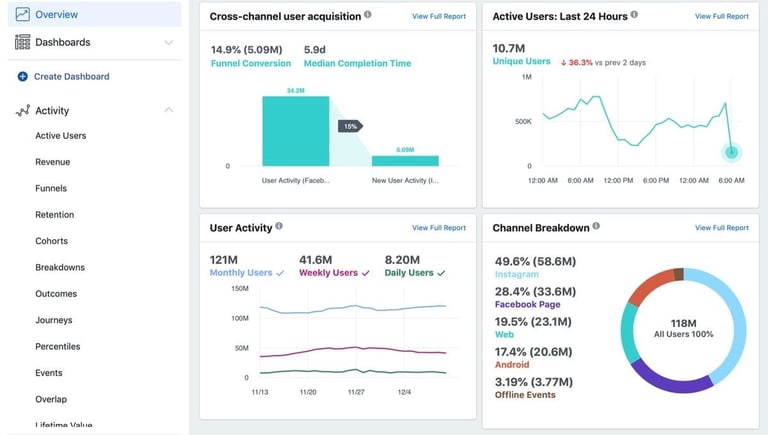The image size is (768, 435).
Task: View Full Report for Channel Breakdown
Action: [x=721, y=228]
